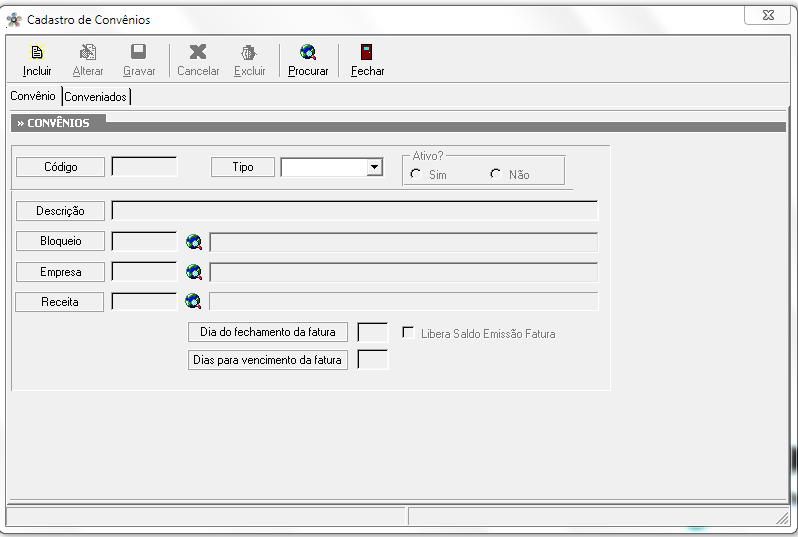Focus the Código input field
The height and width of the screenshot is (537, 798).
pos(145,167)
